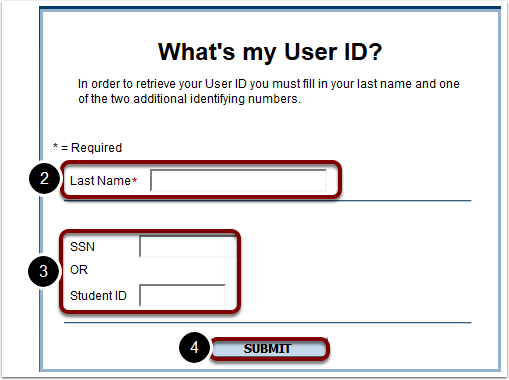Viewport: 509px width, 380px height.
Task: Click the SSN label text
Action: click(82, 247)
